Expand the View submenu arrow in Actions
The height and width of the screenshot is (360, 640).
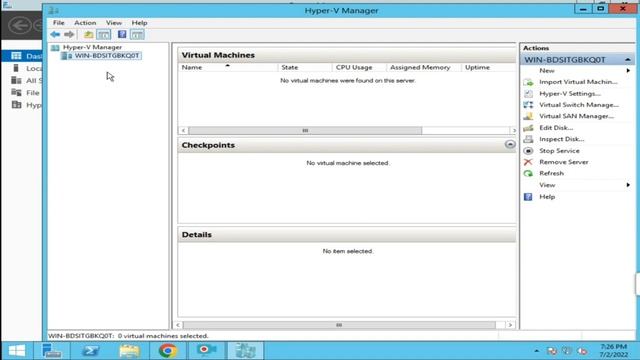(628, 185)
